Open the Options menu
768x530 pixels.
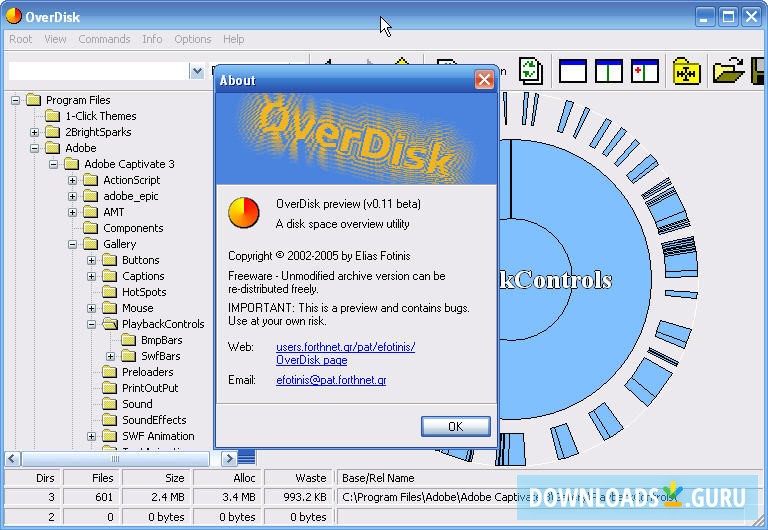click(193, 39)
